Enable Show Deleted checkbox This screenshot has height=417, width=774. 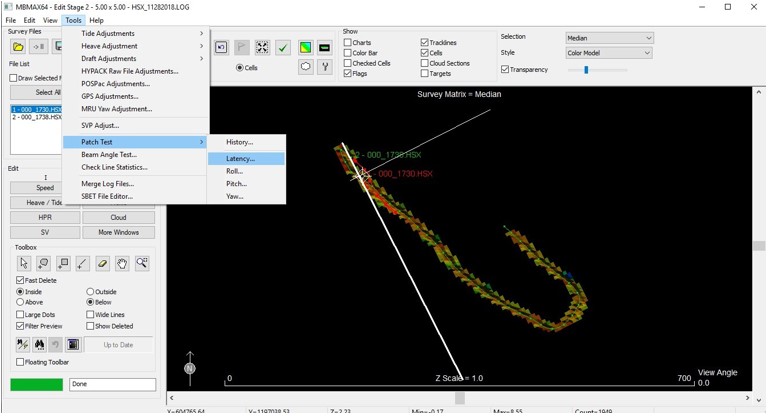(x=90, y=326)
